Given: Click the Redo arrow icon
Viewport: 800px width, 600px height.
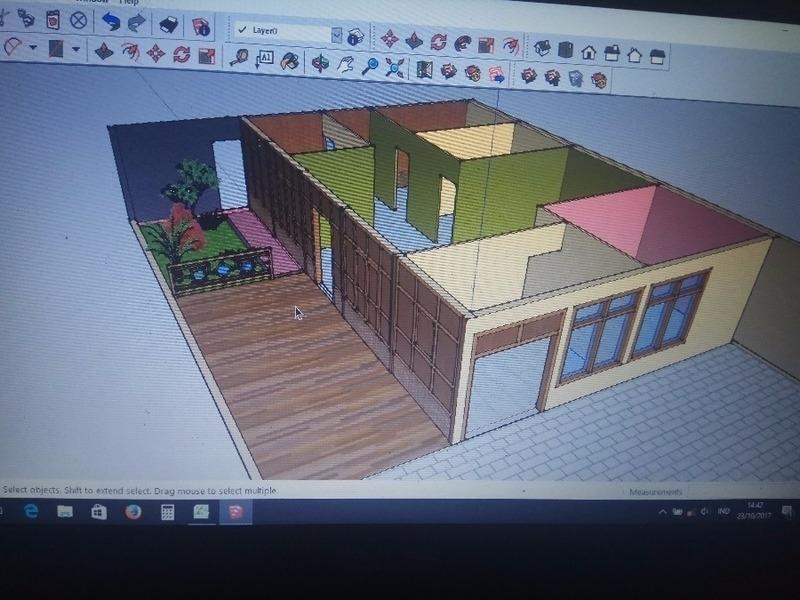Looking at the screenshot, I should 137,22.
